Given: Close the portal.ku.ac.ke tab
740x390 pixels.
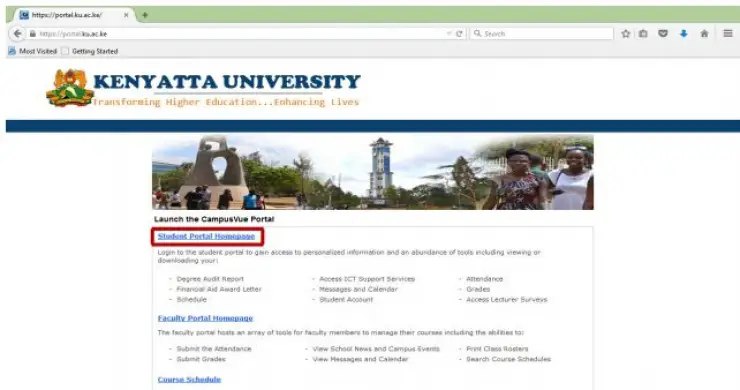Looking at the screenshot, I should 126,15.
